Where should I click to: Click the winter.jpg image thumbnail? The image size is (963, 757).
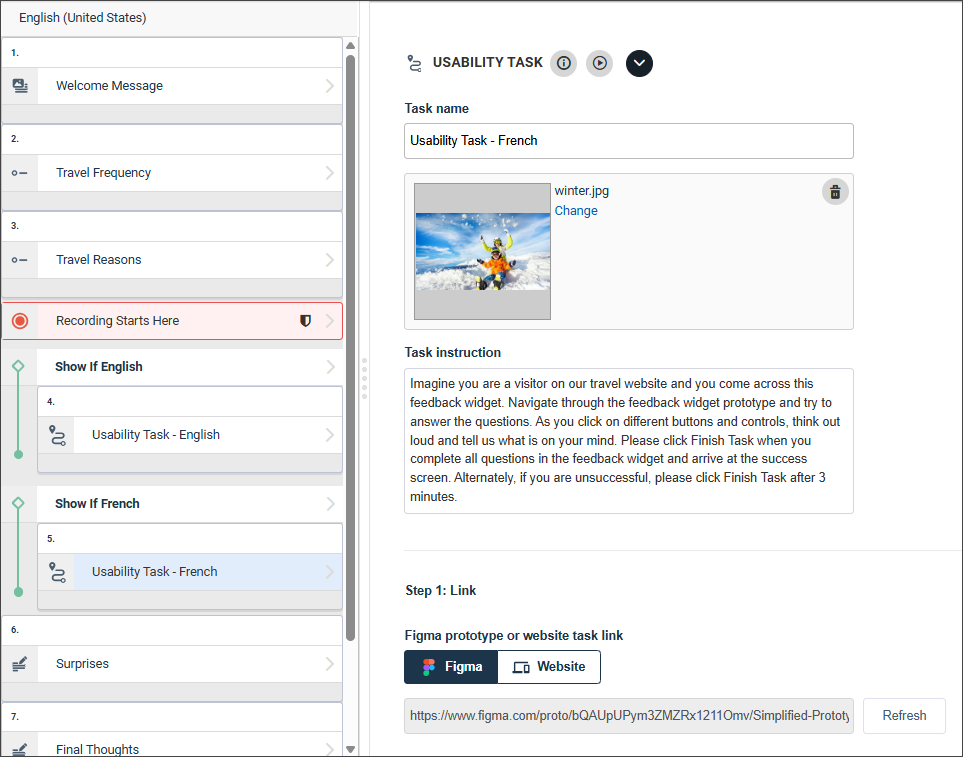click(482, 252)
